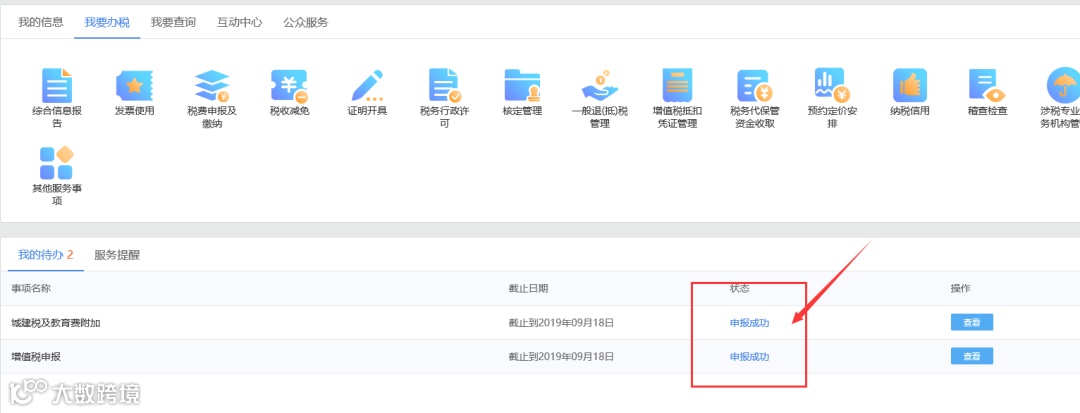
Task: Open 一般退(抵)税管理 icon
Action: point(600,86)
